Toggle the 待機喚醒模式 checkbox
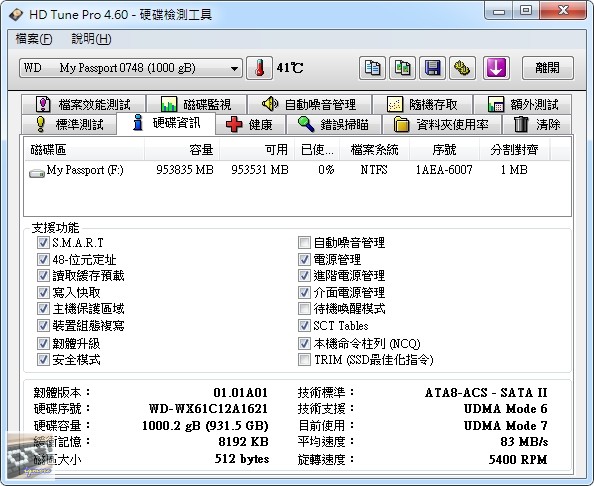594x486 pixels. tap(304, 309)
